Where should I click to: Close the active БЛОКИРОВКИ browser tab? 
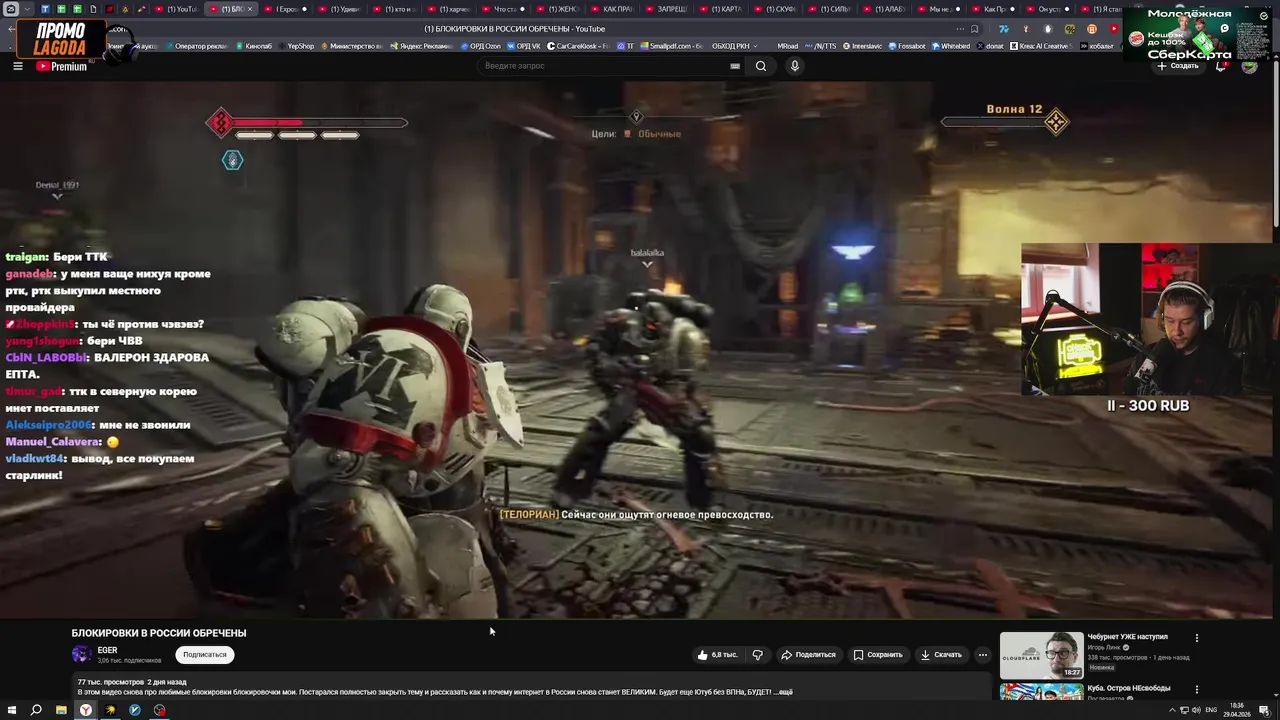(250, 9)
